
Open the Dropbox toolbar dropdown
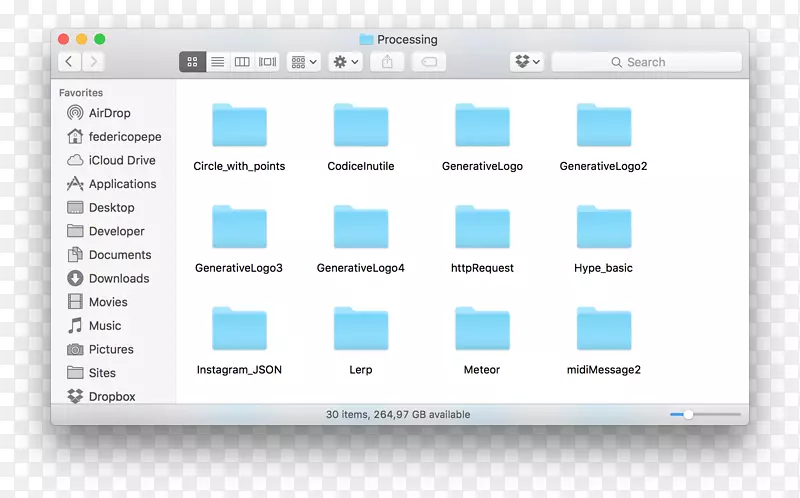(526, 62)
